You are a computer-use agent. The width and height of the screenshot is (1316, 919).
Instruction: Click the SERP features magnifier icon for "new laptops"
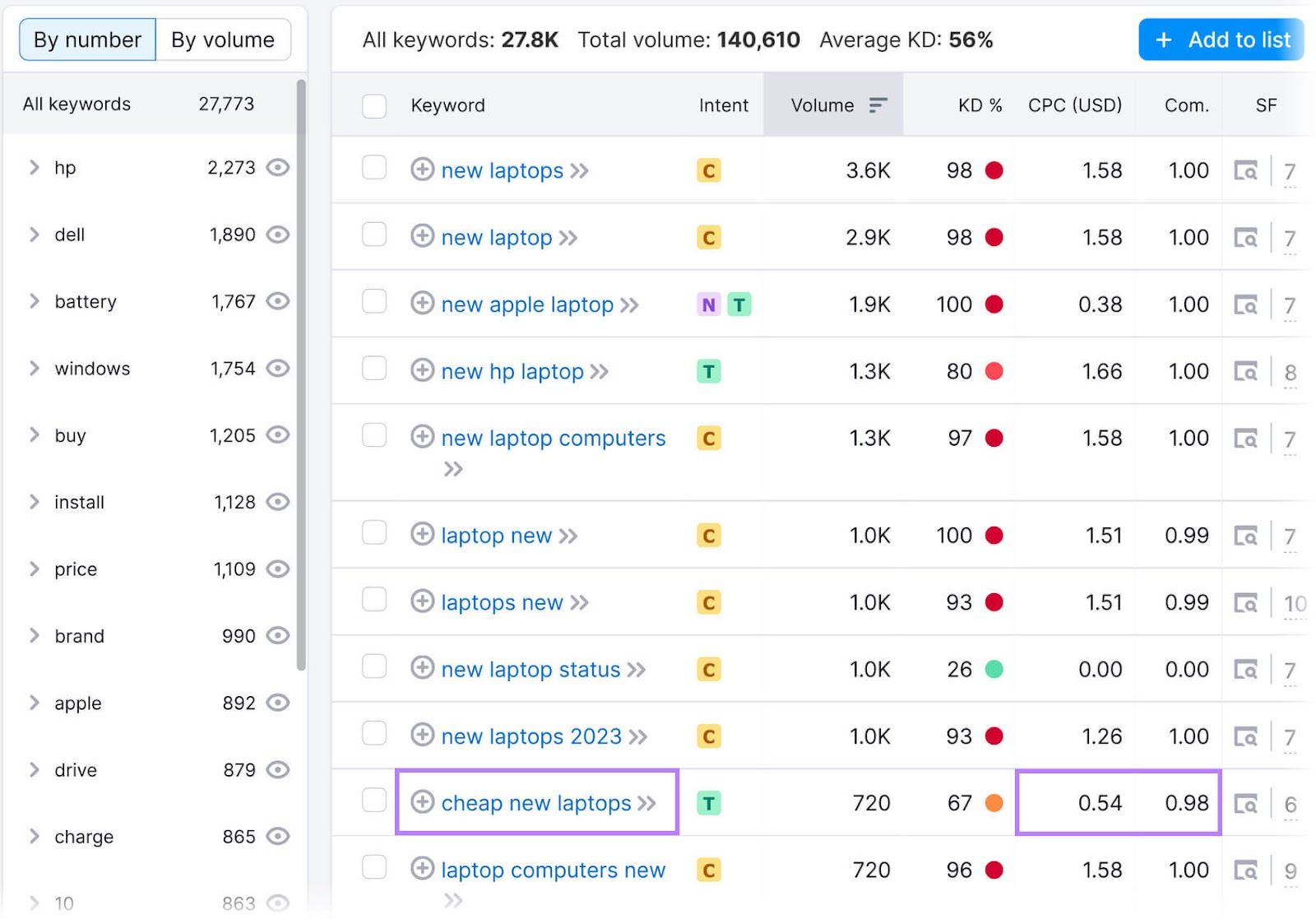(x=1247, y=170)
